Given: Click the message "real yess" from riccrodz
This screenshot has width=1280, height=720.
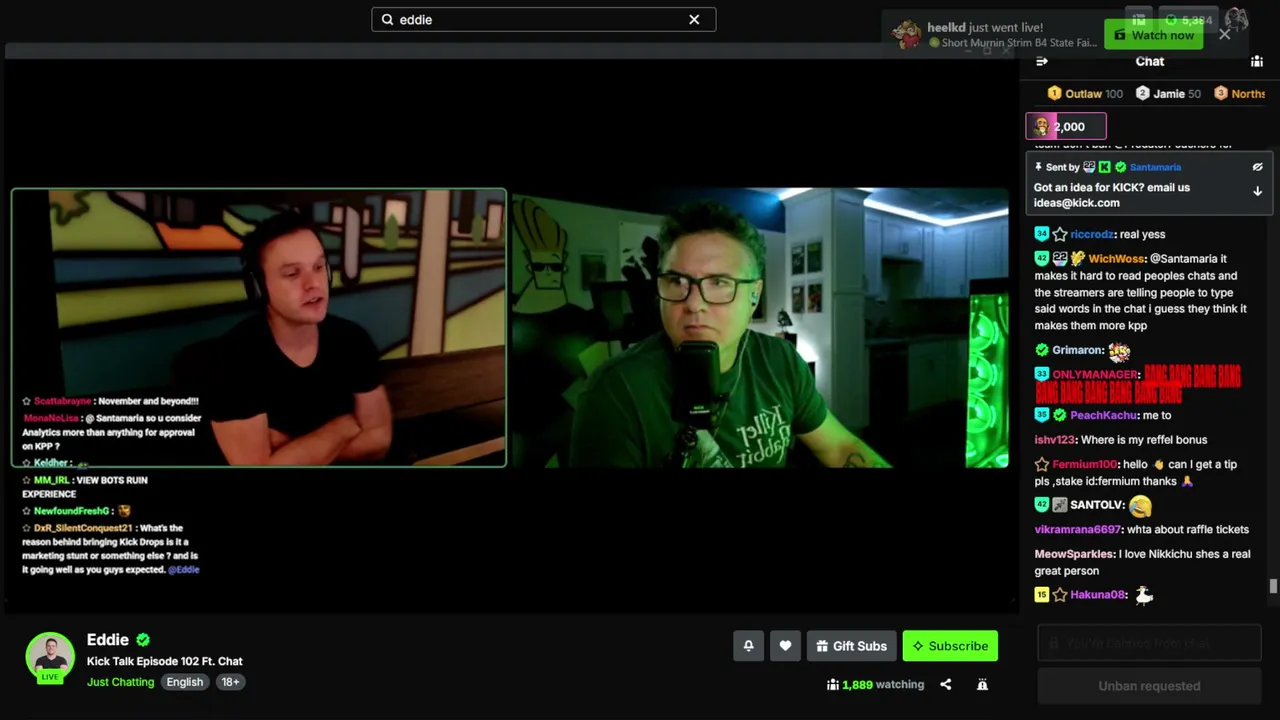Looking at the screenshot, I should pyautogui.click(x=1142, y=234).
